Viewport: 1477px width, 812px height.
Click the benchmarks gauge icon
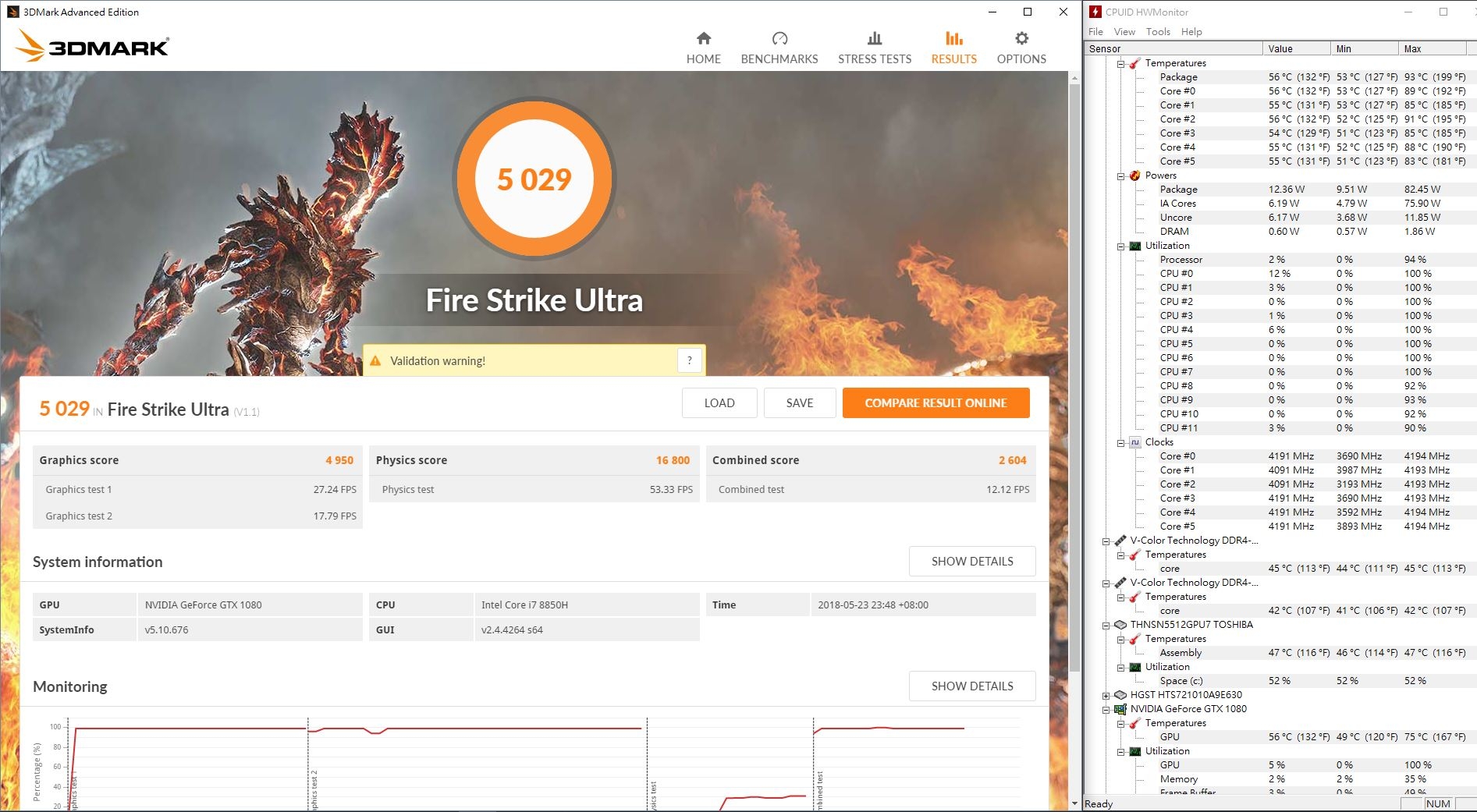point(779,38)
